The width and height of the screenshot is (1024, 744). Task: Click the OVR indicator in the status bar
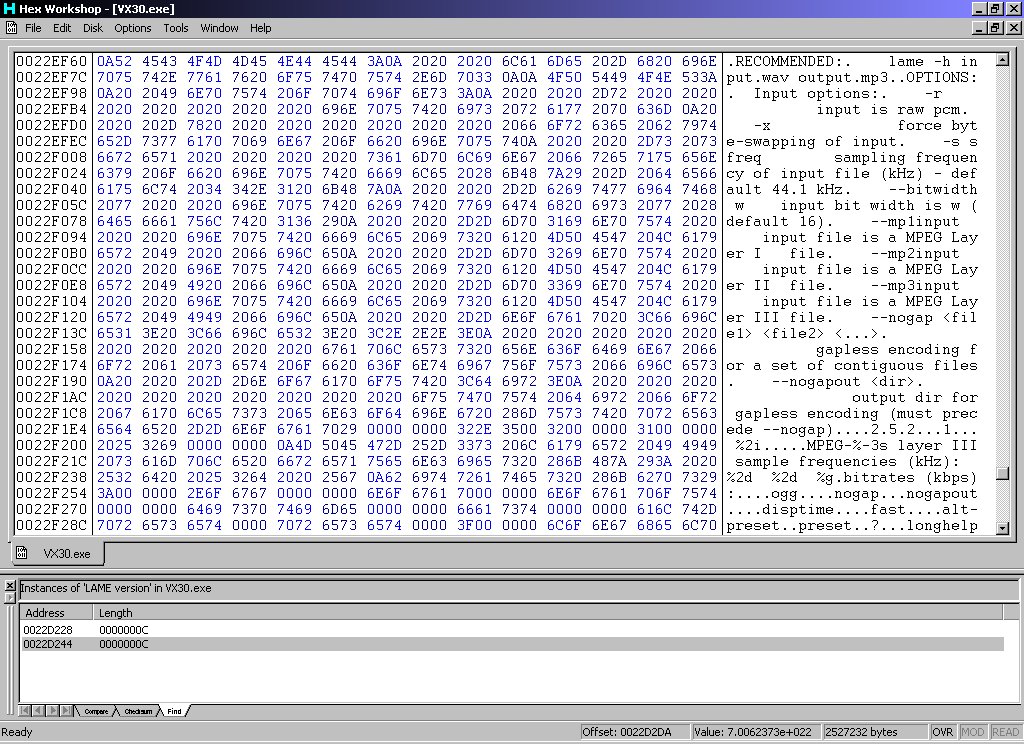[942, 732]
